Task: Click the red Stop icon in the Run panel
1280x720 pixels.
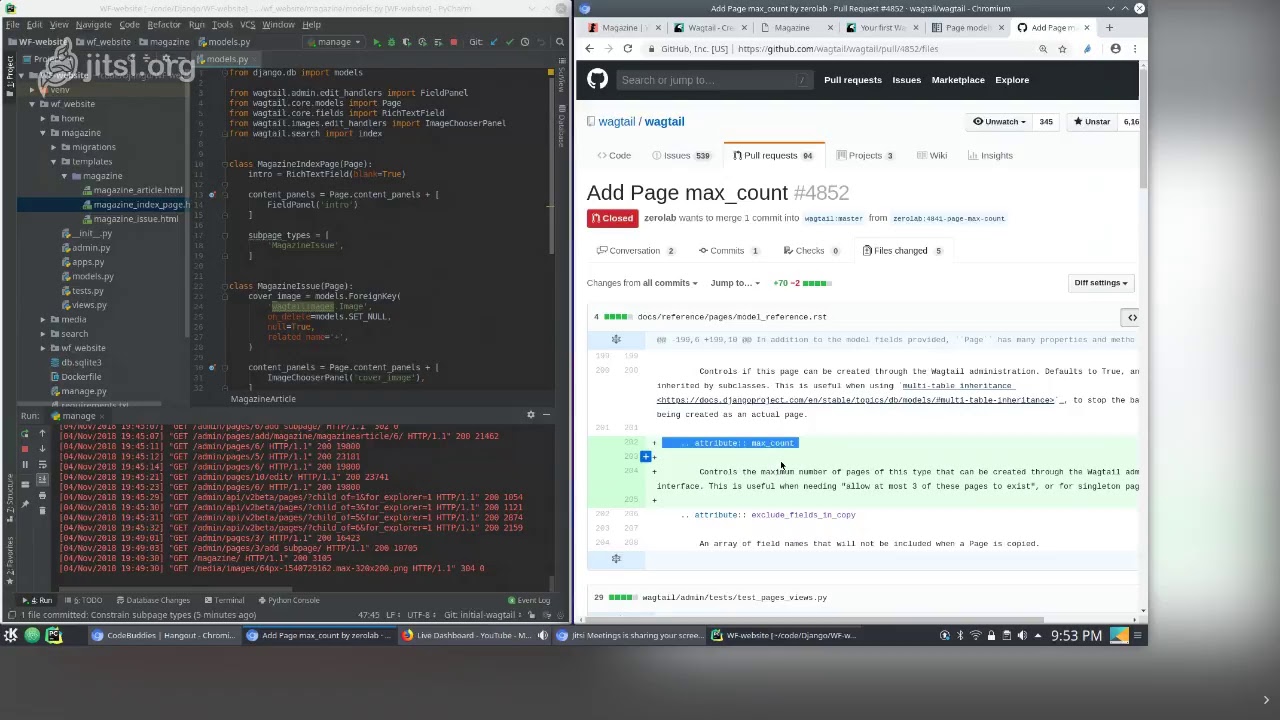Action: pos(25,449)
